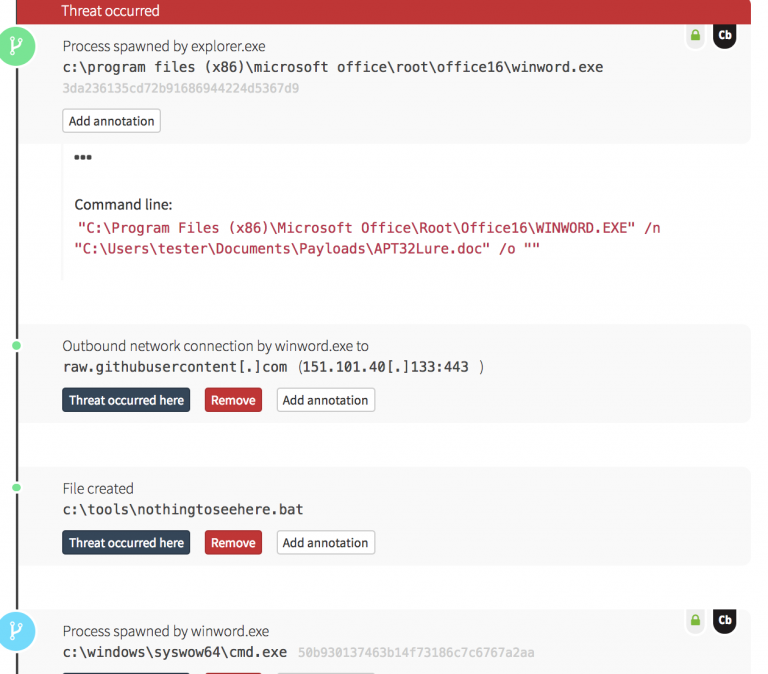Click the winword.exe MD5 hash text
This screenshot has height=674, width=768.
(x=181, y=88)
